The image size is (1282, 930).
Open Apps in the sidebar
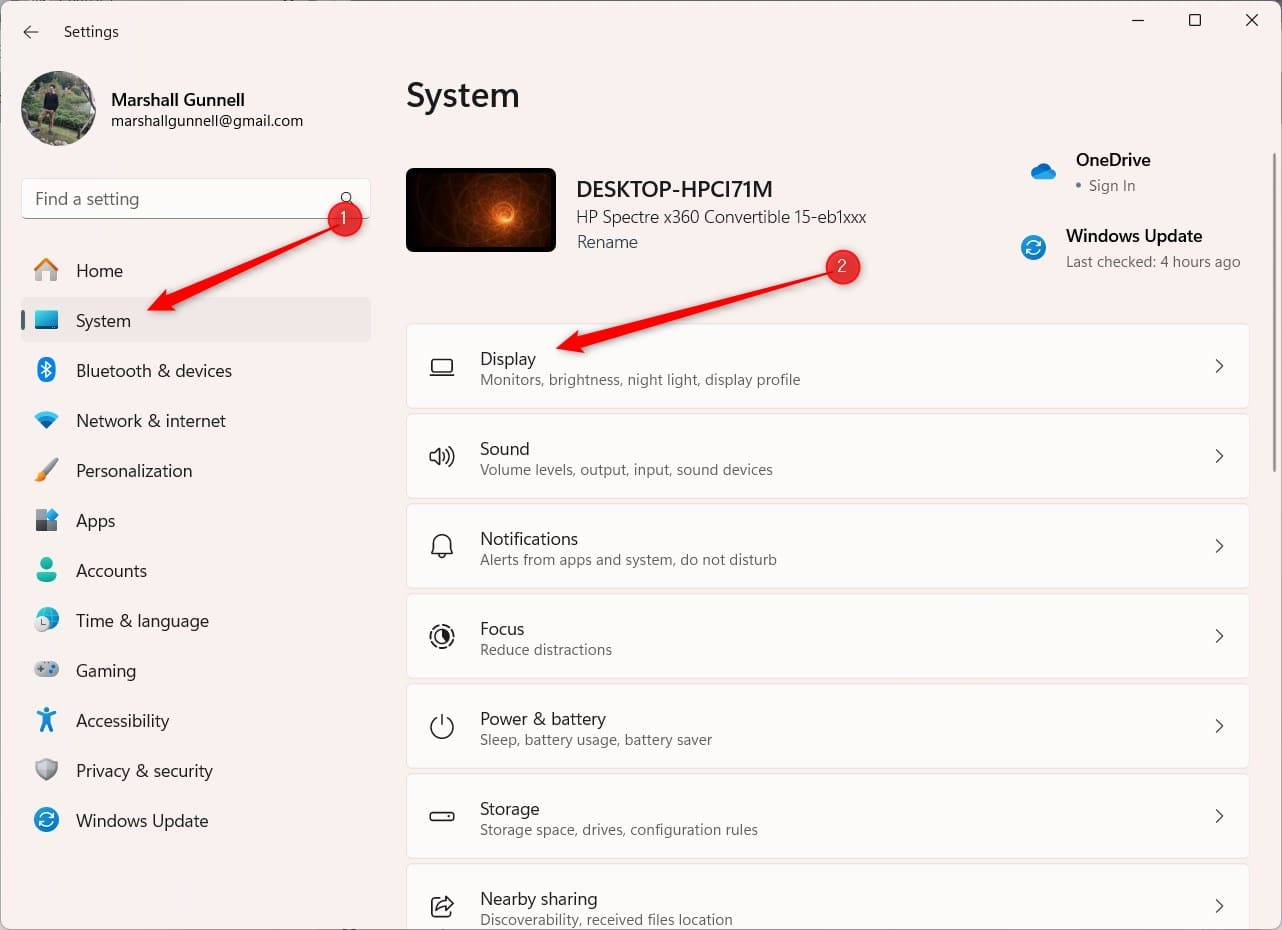(x=95, y=521)
